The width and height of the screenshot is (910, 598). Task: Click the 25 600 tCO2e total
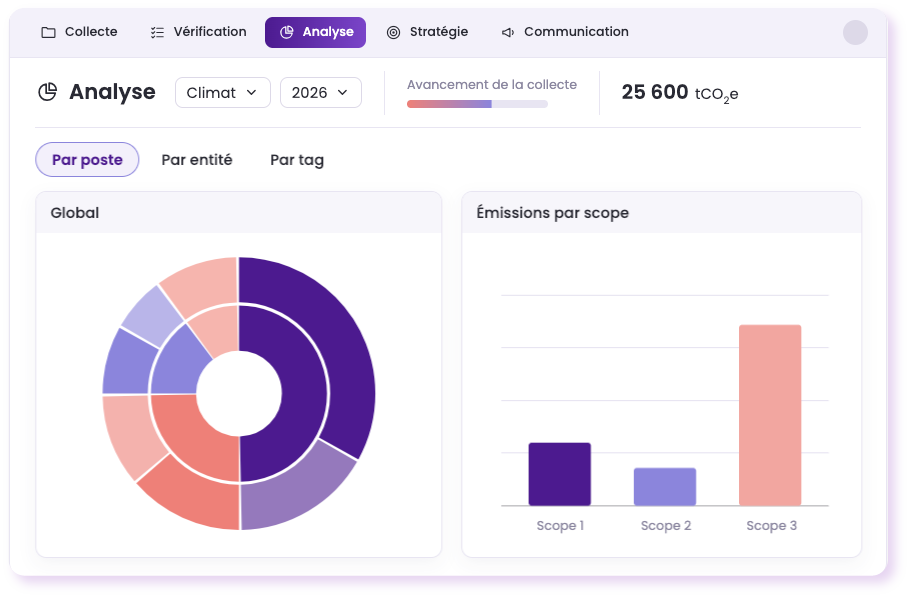[x=680, y=93]
